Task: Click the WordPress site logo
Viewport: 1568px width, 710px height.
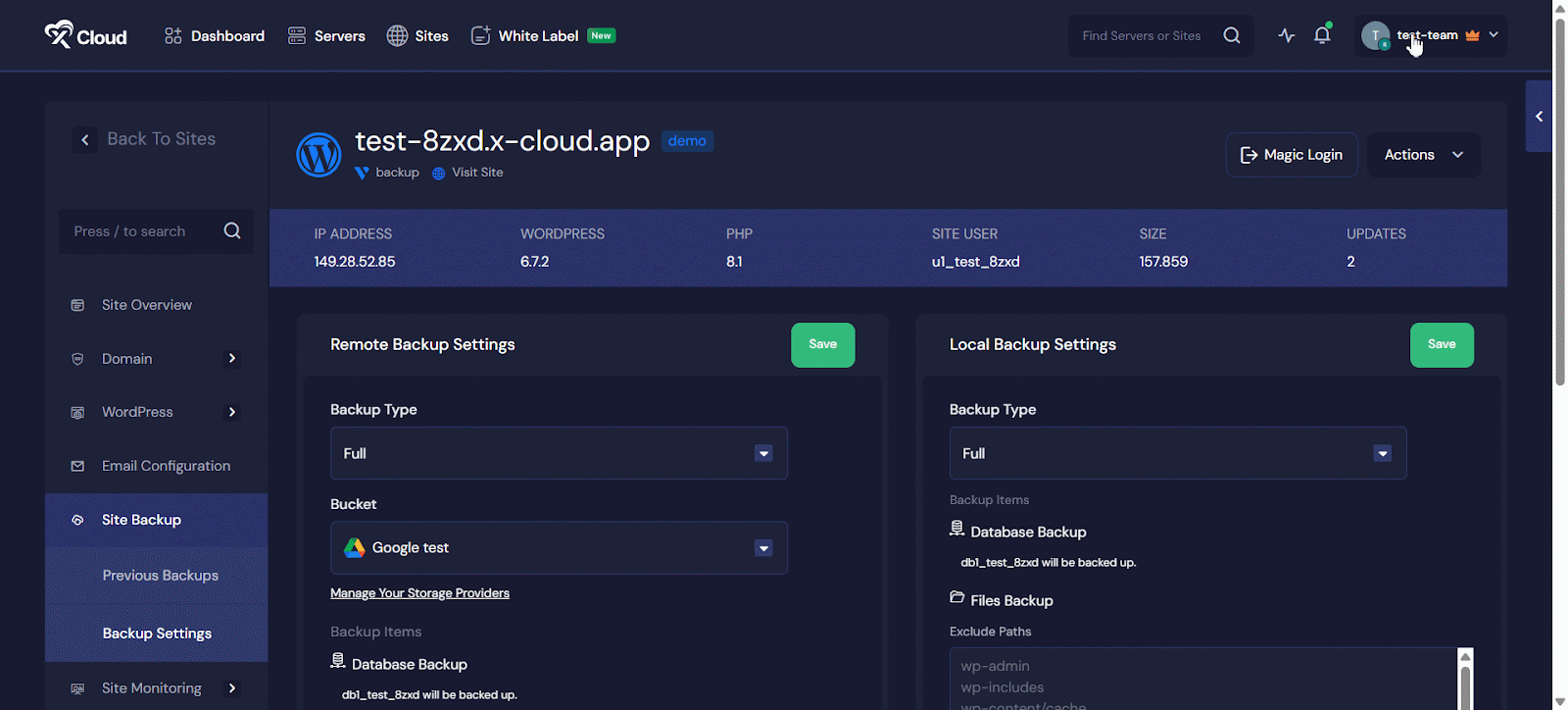Action: click(x=318, y=155)
